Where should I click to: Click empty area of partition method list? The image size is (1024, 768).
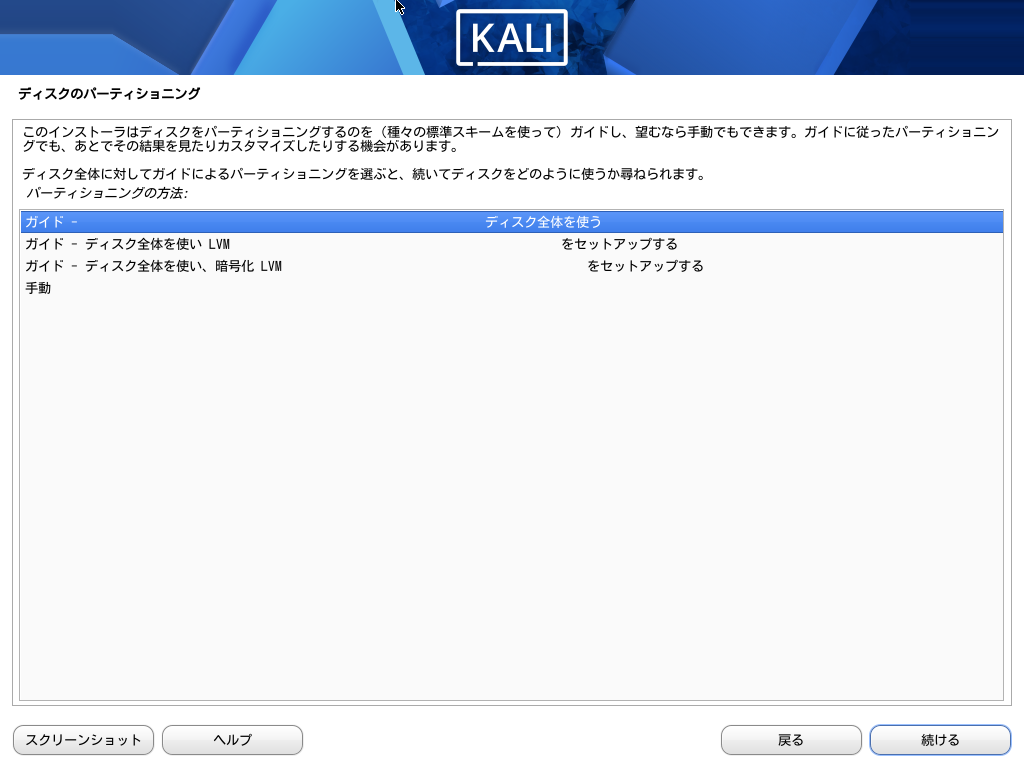(511, 496)
